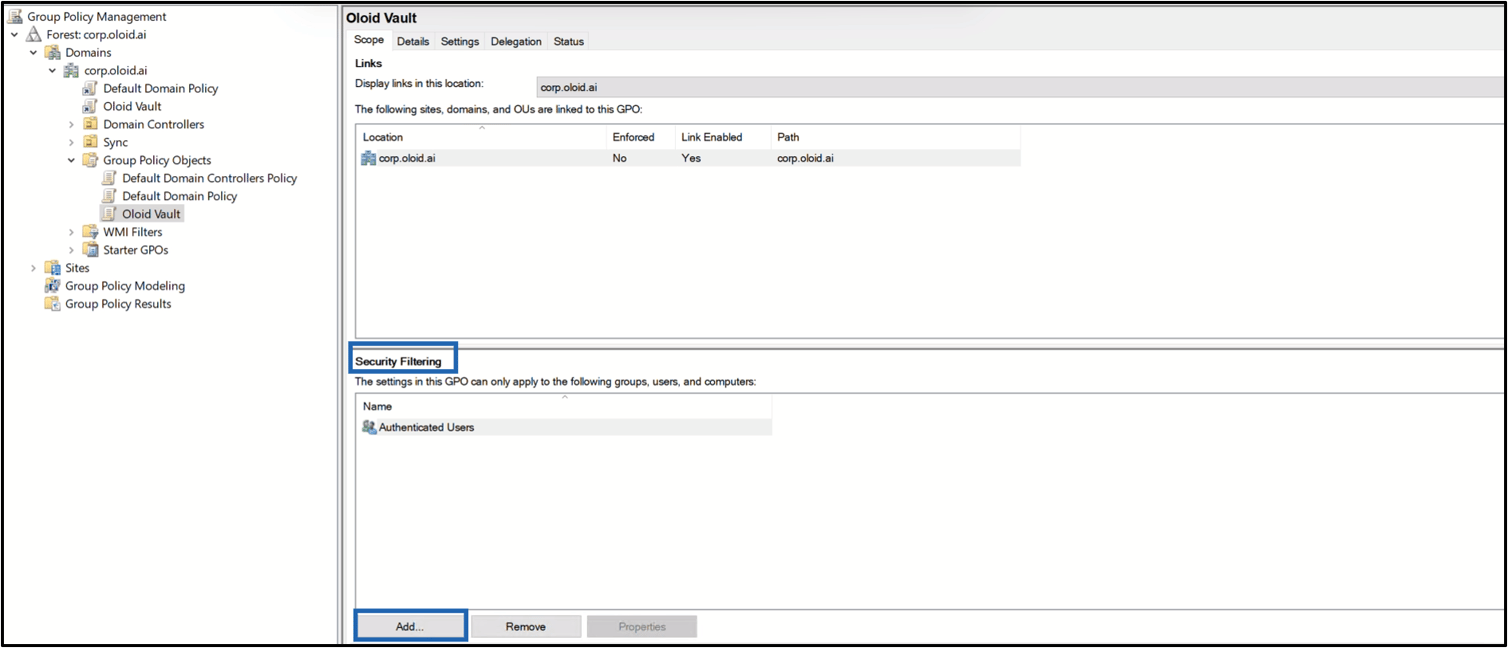Click the Sync OU icon

pos(91,142)
